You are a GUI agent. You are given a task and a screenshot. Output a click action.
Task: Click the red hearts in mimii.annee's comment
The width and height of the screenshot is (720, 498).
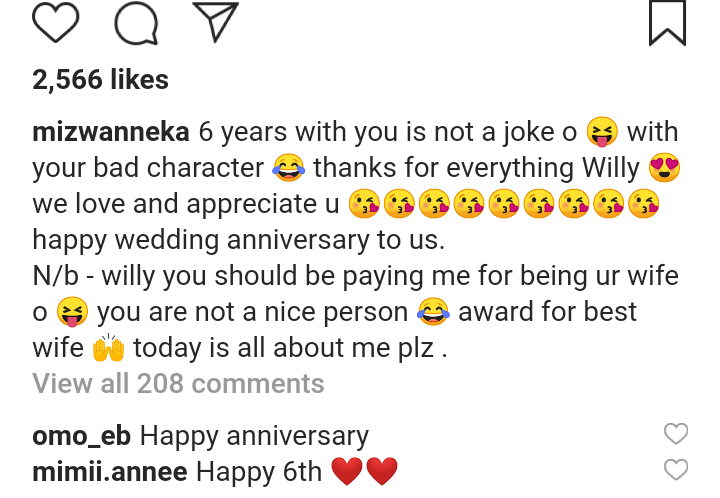point(365,471)
